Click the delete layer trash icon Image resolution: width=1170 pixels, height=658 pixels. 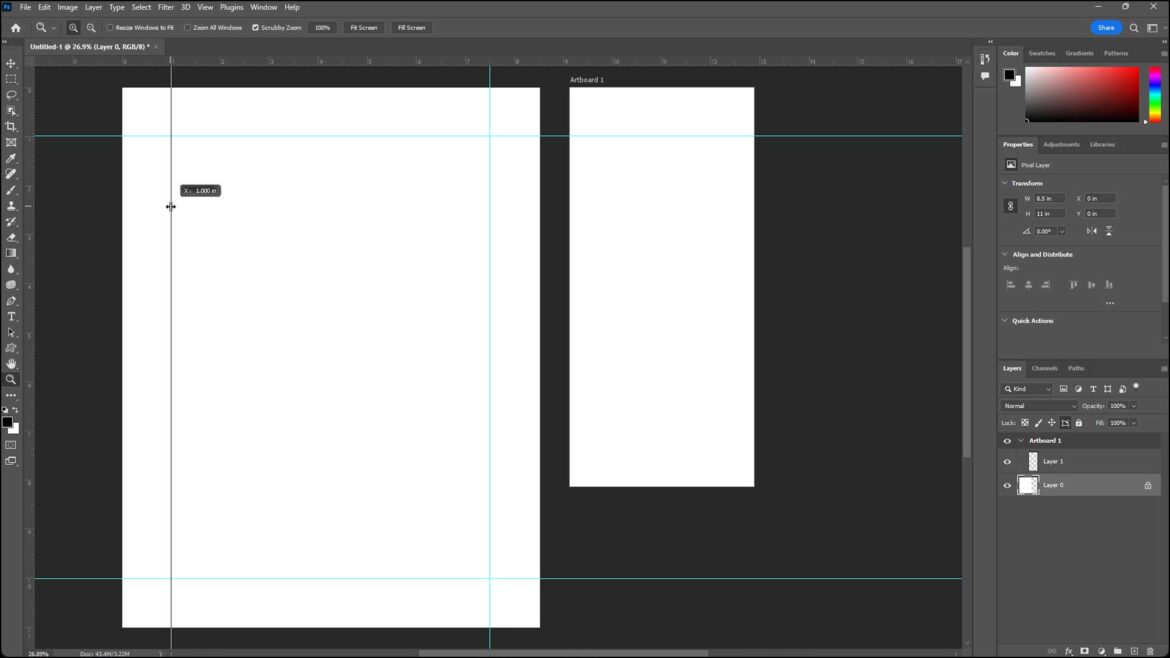click(1150, 651)
